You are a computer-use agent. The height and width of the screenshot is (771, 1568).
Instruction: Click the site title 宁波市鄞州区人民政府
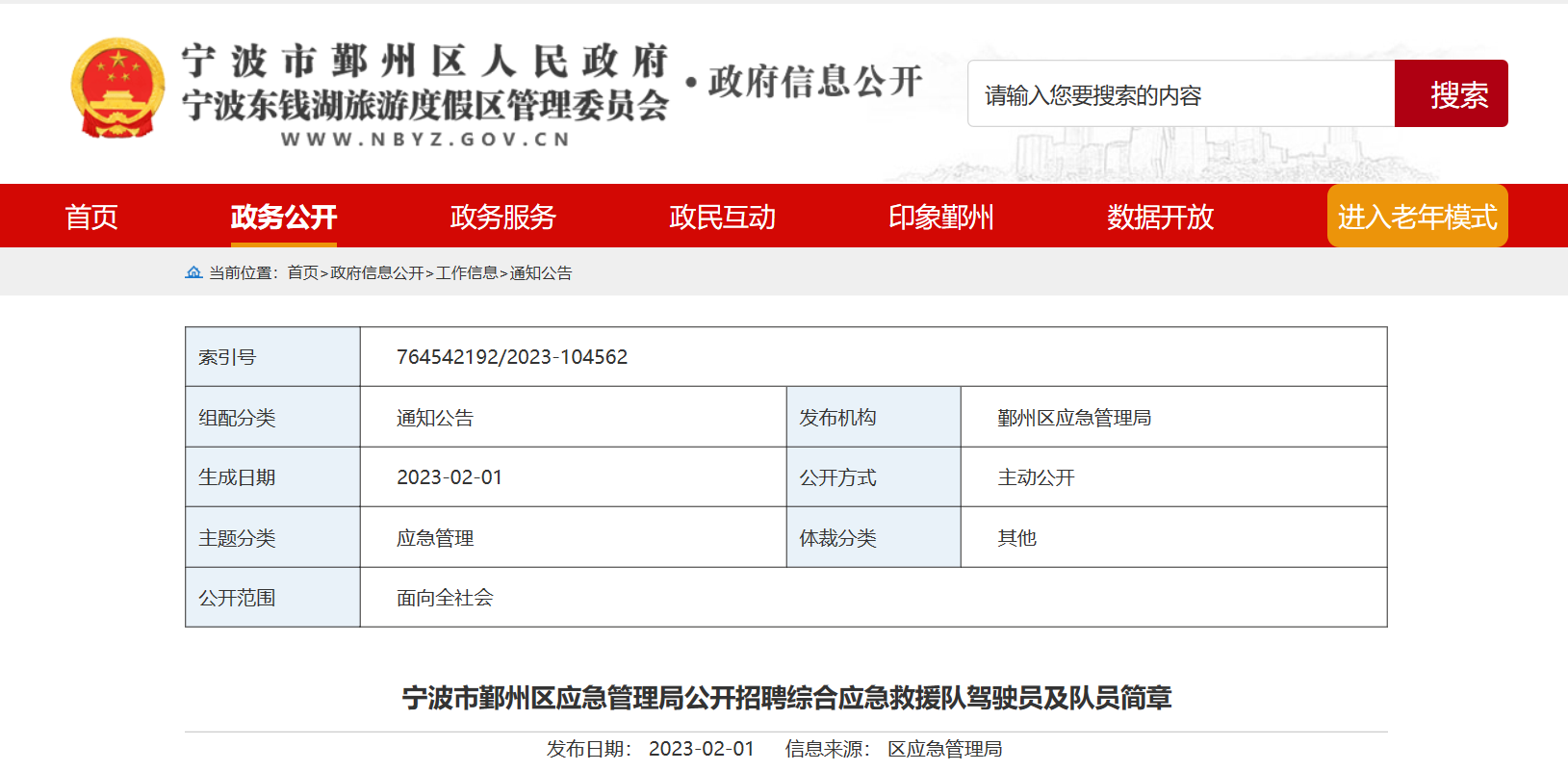coord(425,62)
